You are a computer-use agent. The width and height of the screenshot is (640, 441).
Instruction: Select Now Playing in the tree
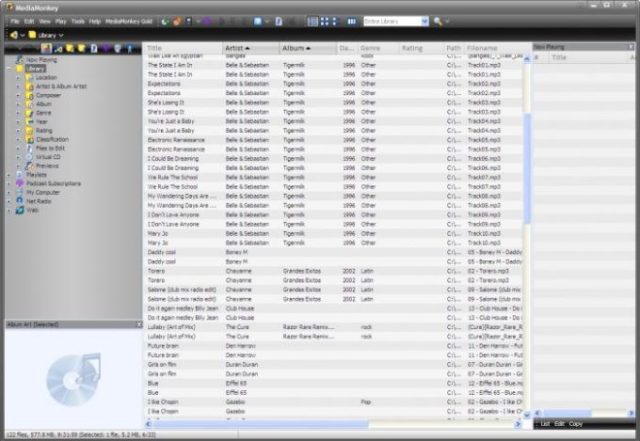[41, 60]
